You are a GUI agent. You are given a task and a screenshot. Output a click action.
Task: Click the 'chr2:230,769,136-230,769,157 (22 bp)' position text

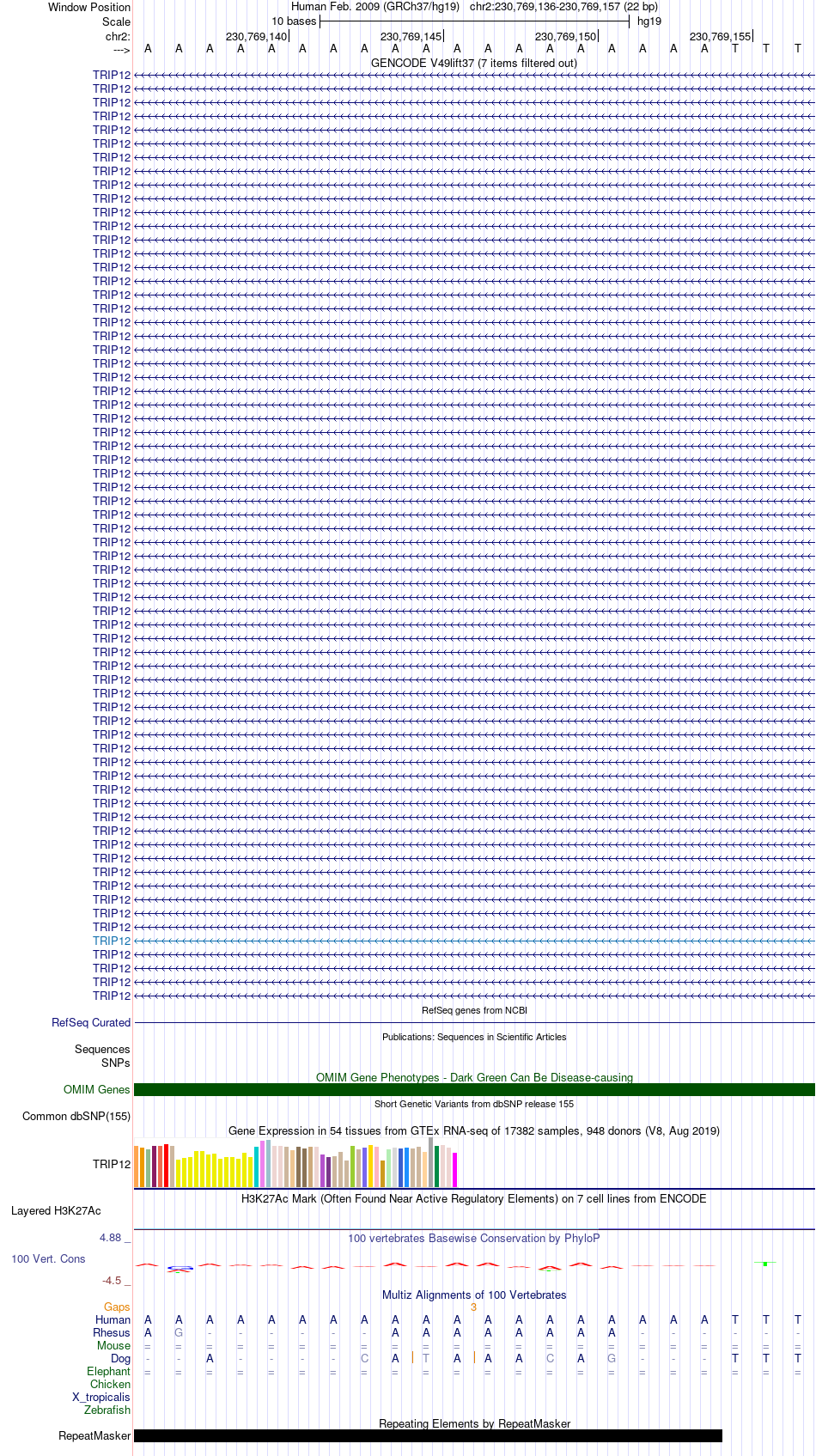[x=564, y=7]
